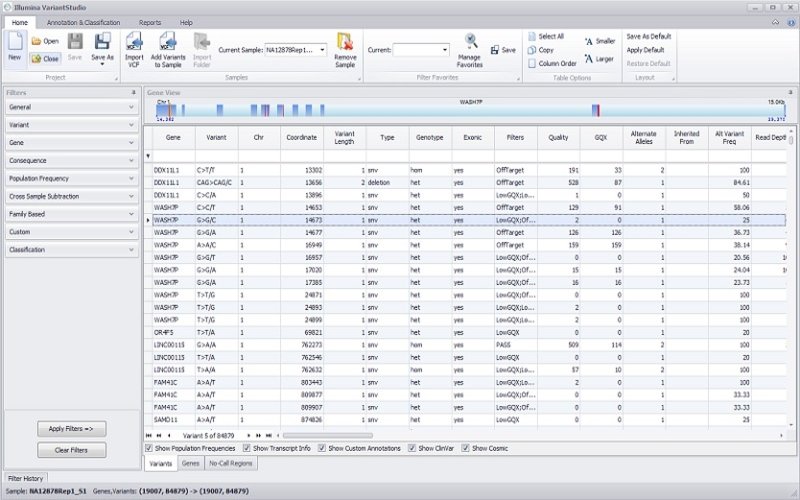Screen dimensions: 800x500
Task: Expand the Population Frequency filter section
Action: point(71,177)
